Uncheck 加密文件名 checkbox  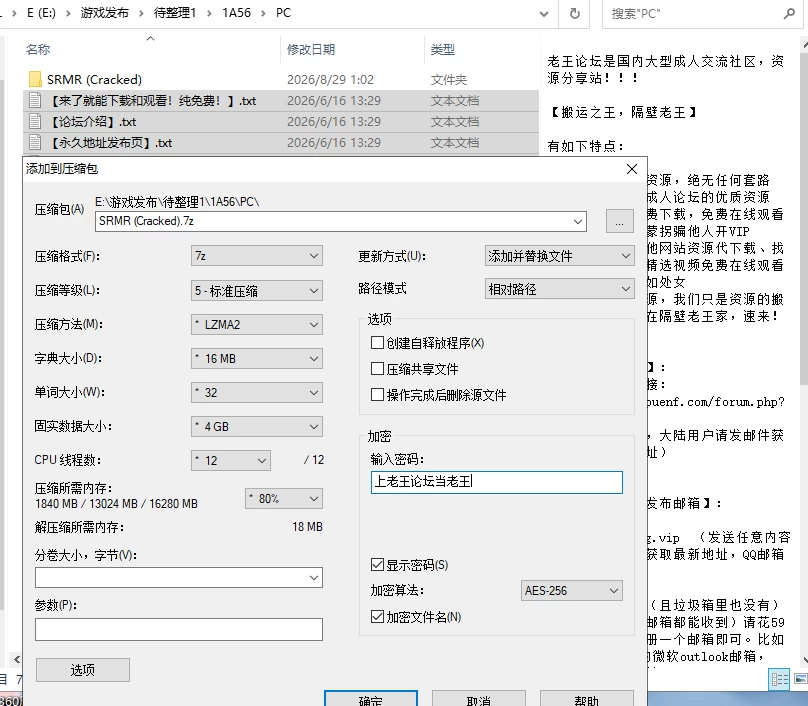[377, 616]
